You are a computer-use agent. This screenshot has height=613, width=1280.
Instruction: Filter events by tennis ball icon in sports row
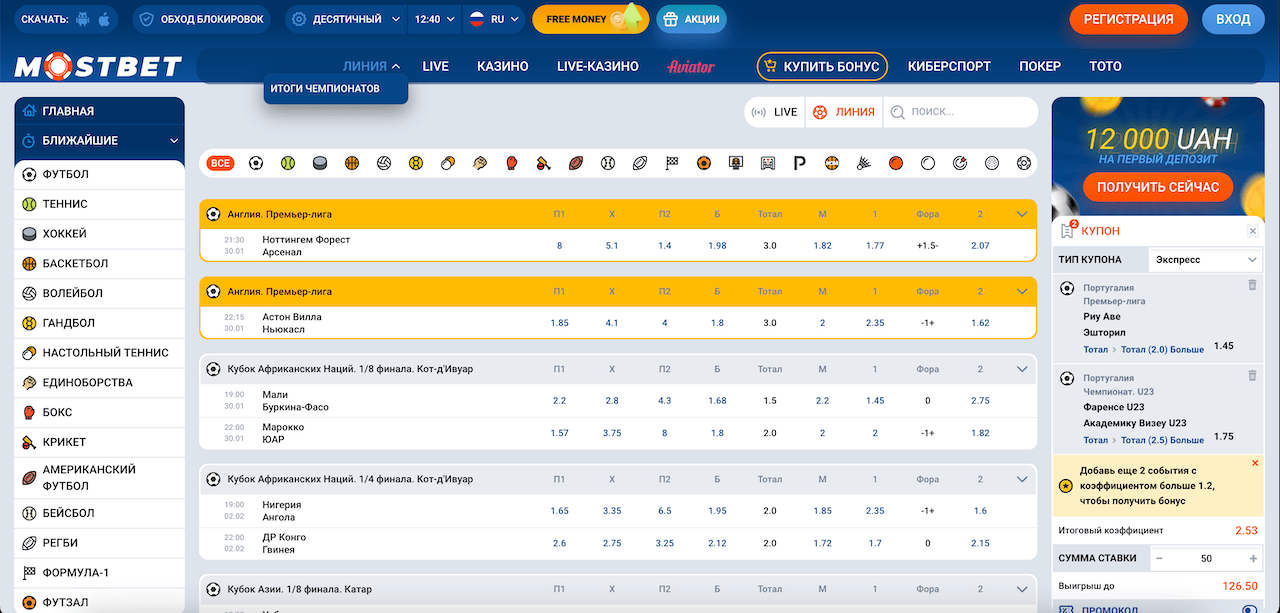point(288,163)
